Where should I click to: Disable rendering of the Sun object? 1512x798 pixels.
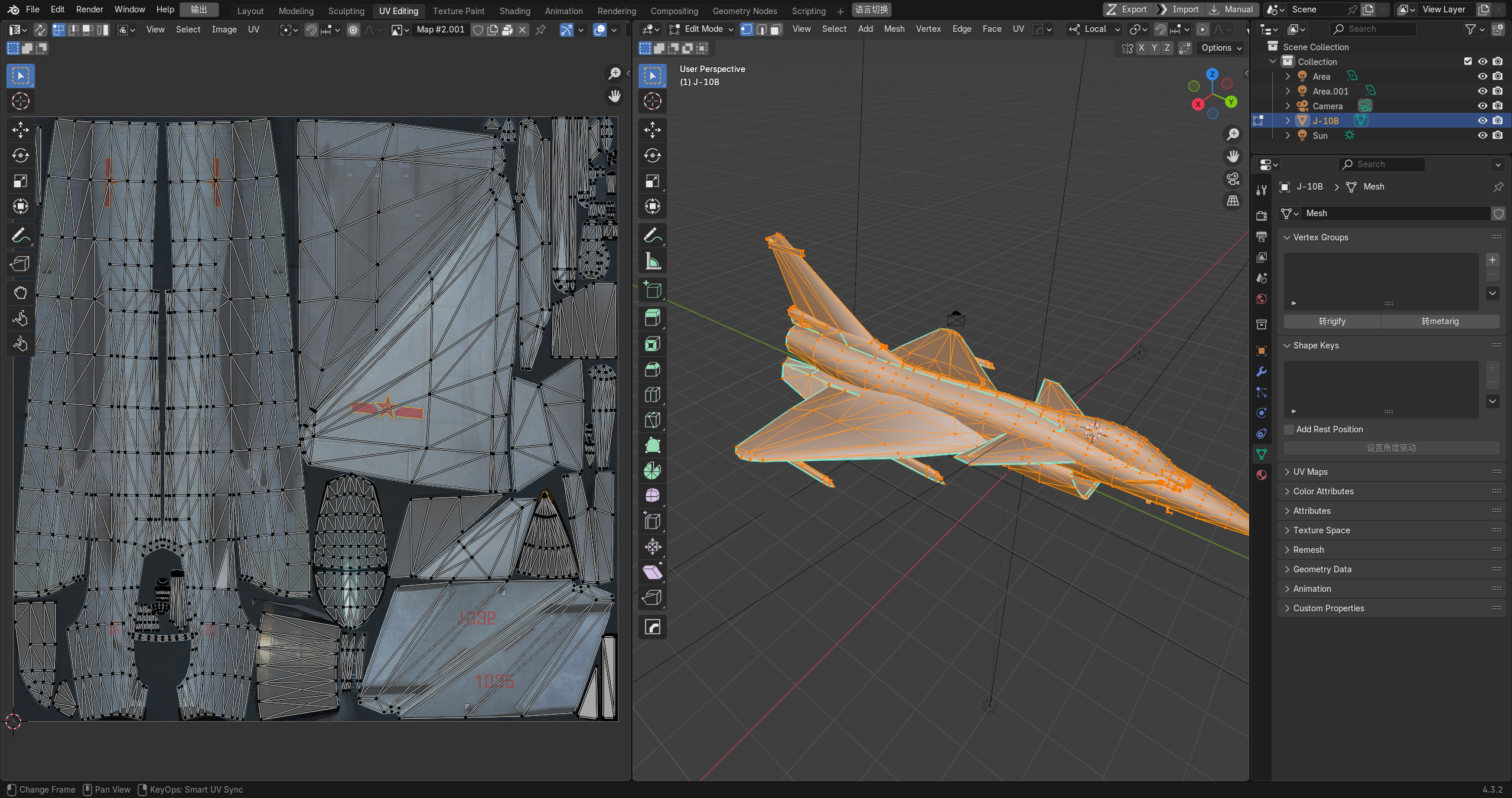pos(1497,135)
